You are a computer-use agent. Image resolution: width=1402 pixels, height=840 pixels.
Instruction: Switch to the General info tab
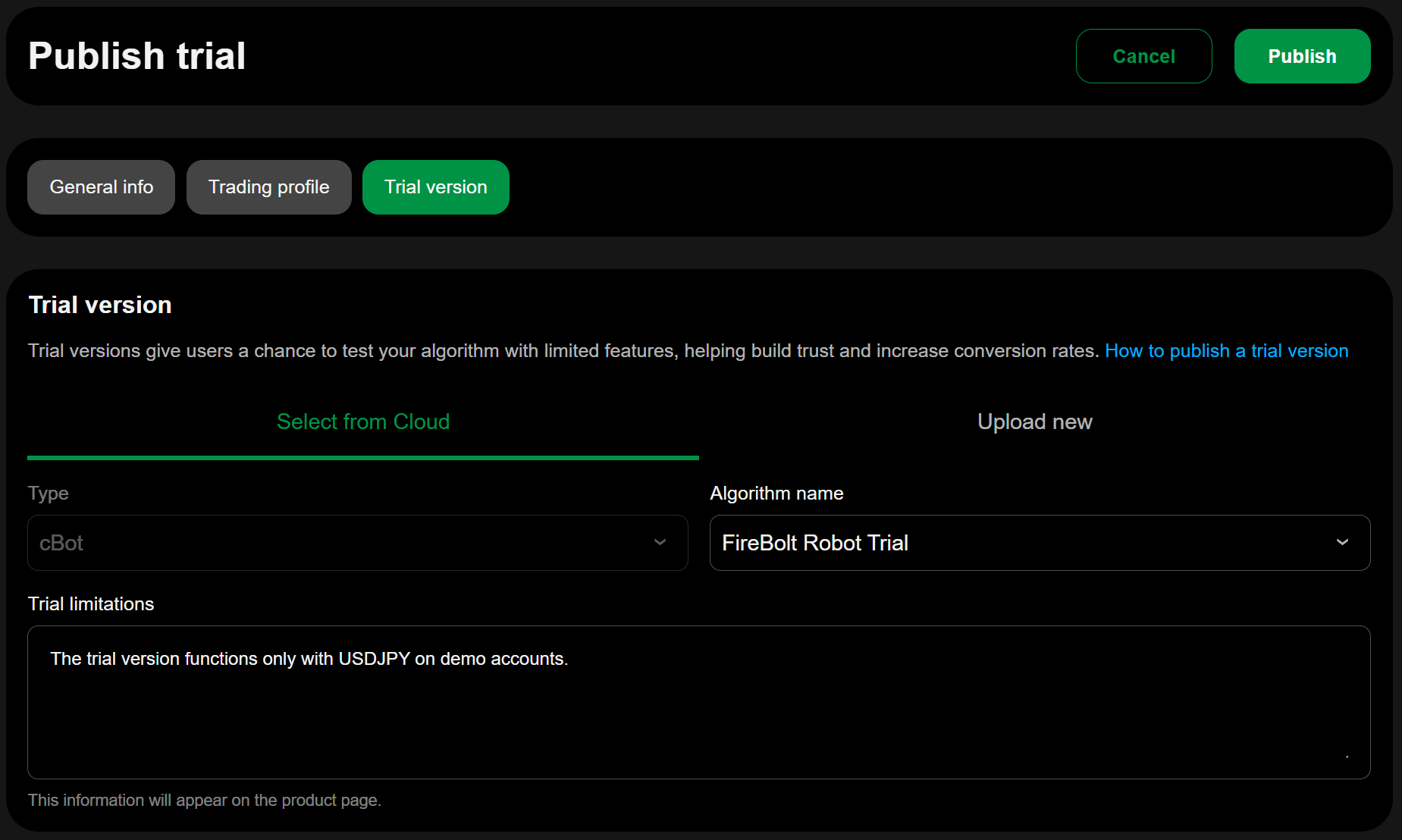(102, 187)
